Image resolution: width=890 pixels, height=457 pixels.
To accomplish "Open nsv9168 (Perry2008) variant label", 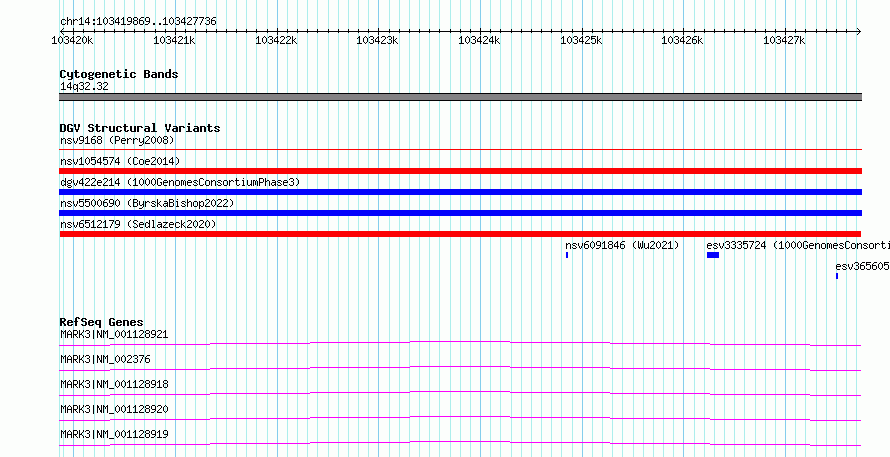I will coord(117,140).
